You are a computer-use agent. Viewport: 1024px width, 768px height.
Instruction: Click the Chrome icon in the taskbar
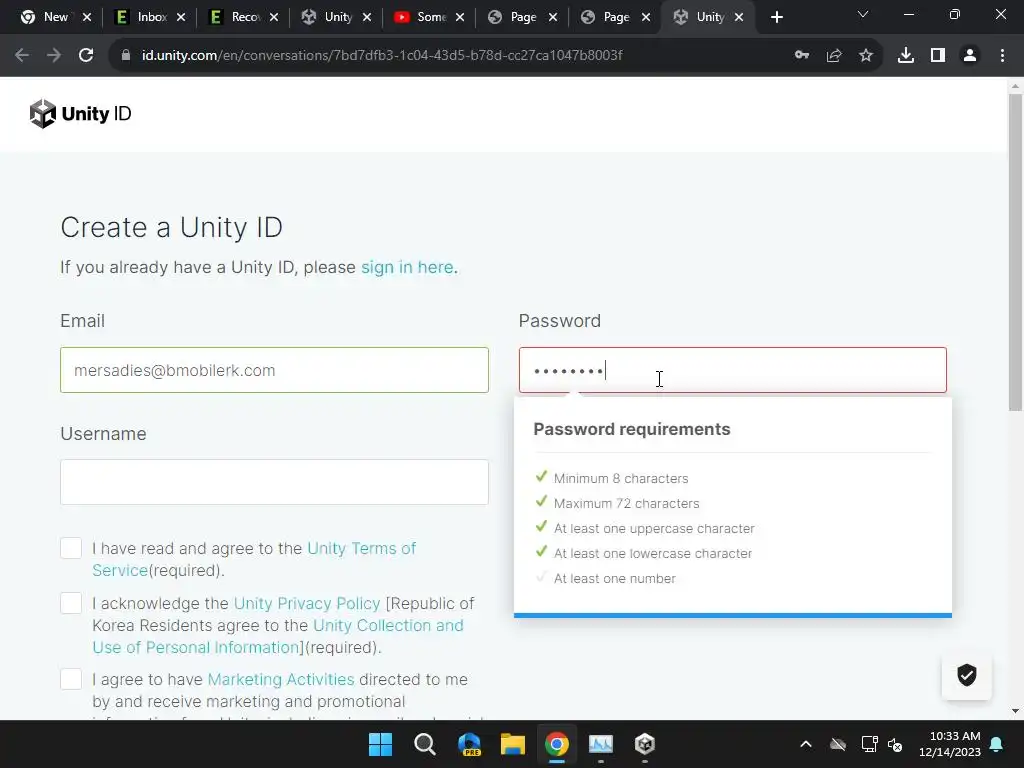tap(557, 744)
